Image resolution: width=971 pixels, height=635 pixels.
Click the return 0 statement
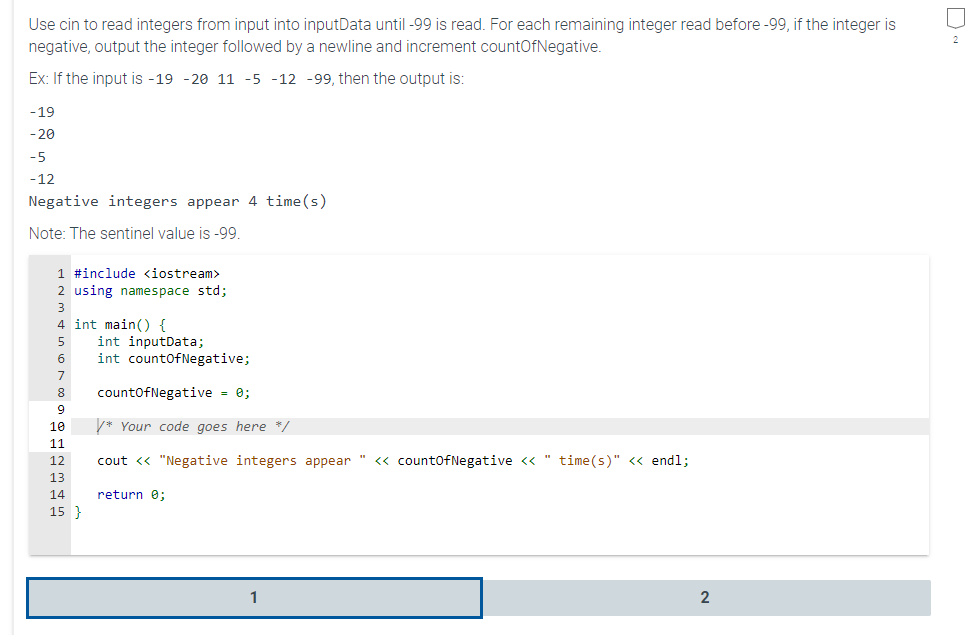[130, 494]
